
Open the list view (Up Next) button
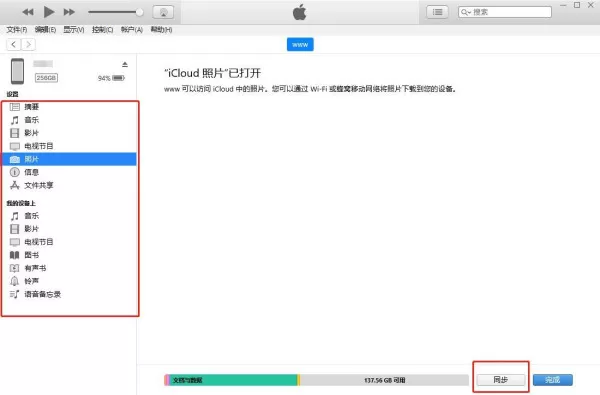(x=437, y=12)
